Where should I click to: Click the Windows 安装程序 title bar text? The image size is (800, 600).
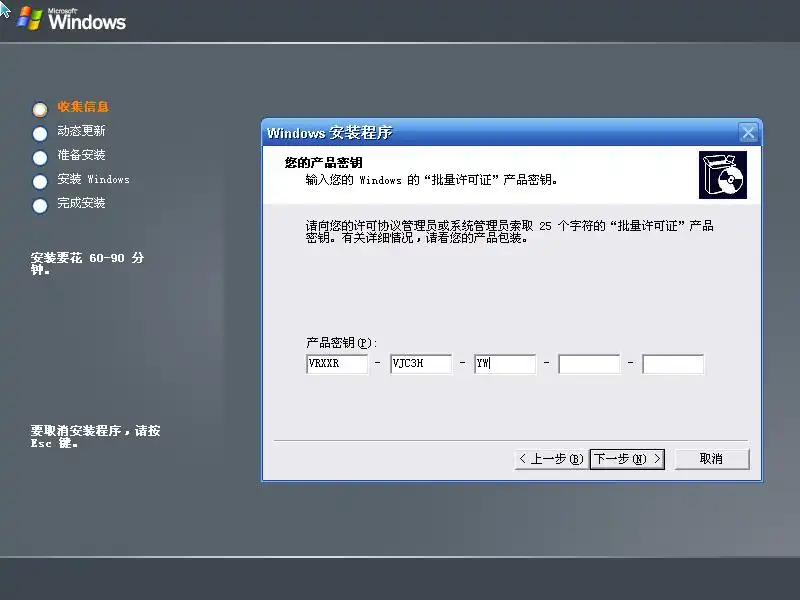click(330, 133)
